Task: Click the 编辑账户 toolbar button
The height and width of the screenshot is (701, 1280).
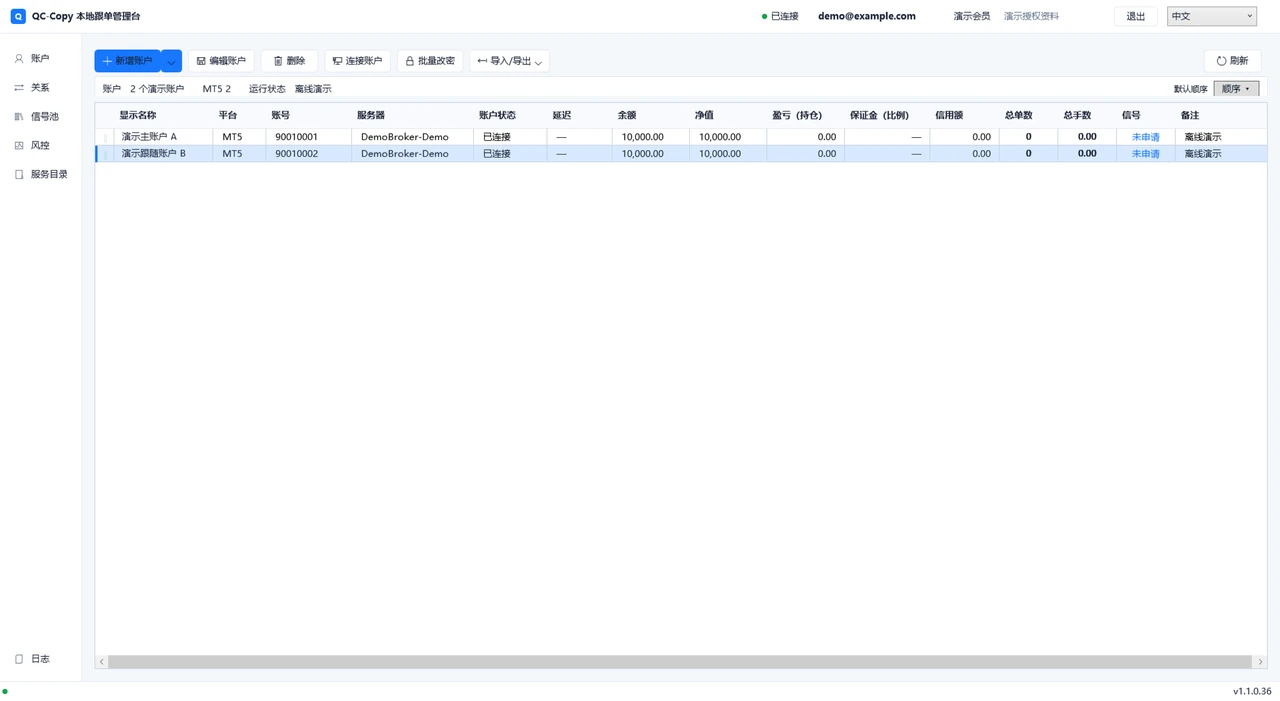Action: click(221, 61)
